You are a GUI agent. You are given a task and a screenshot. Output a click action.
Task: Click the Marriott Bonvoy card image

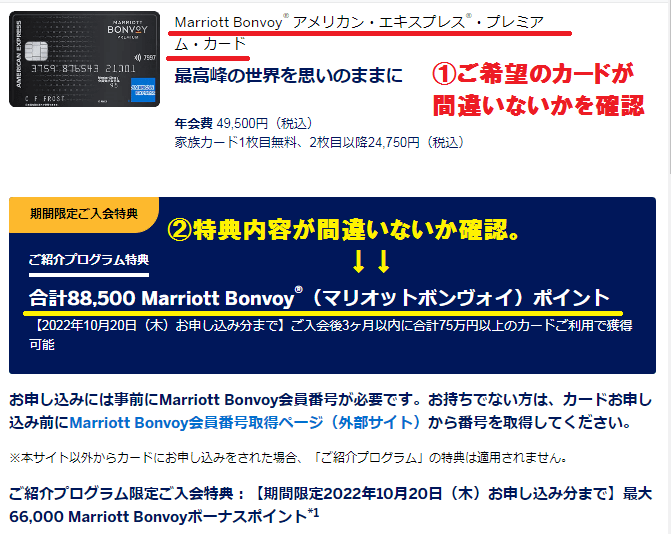point(84,59)
